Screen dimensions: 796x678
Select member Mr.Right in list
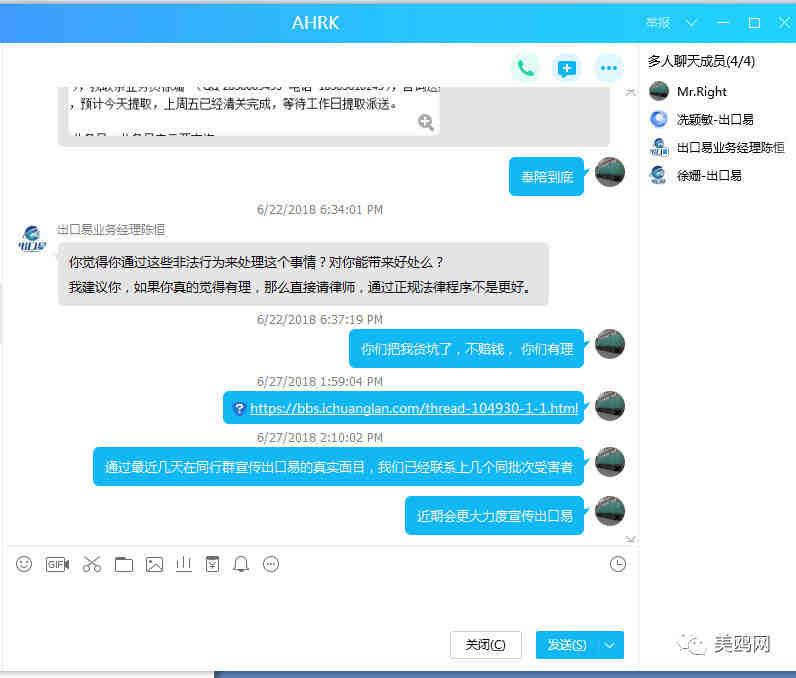click(702, 91)
